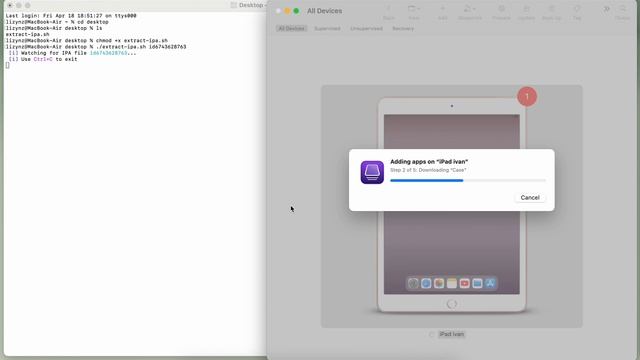
Task: Click the "Step 2 of 5" status text
Action: [x=428, y=170]
